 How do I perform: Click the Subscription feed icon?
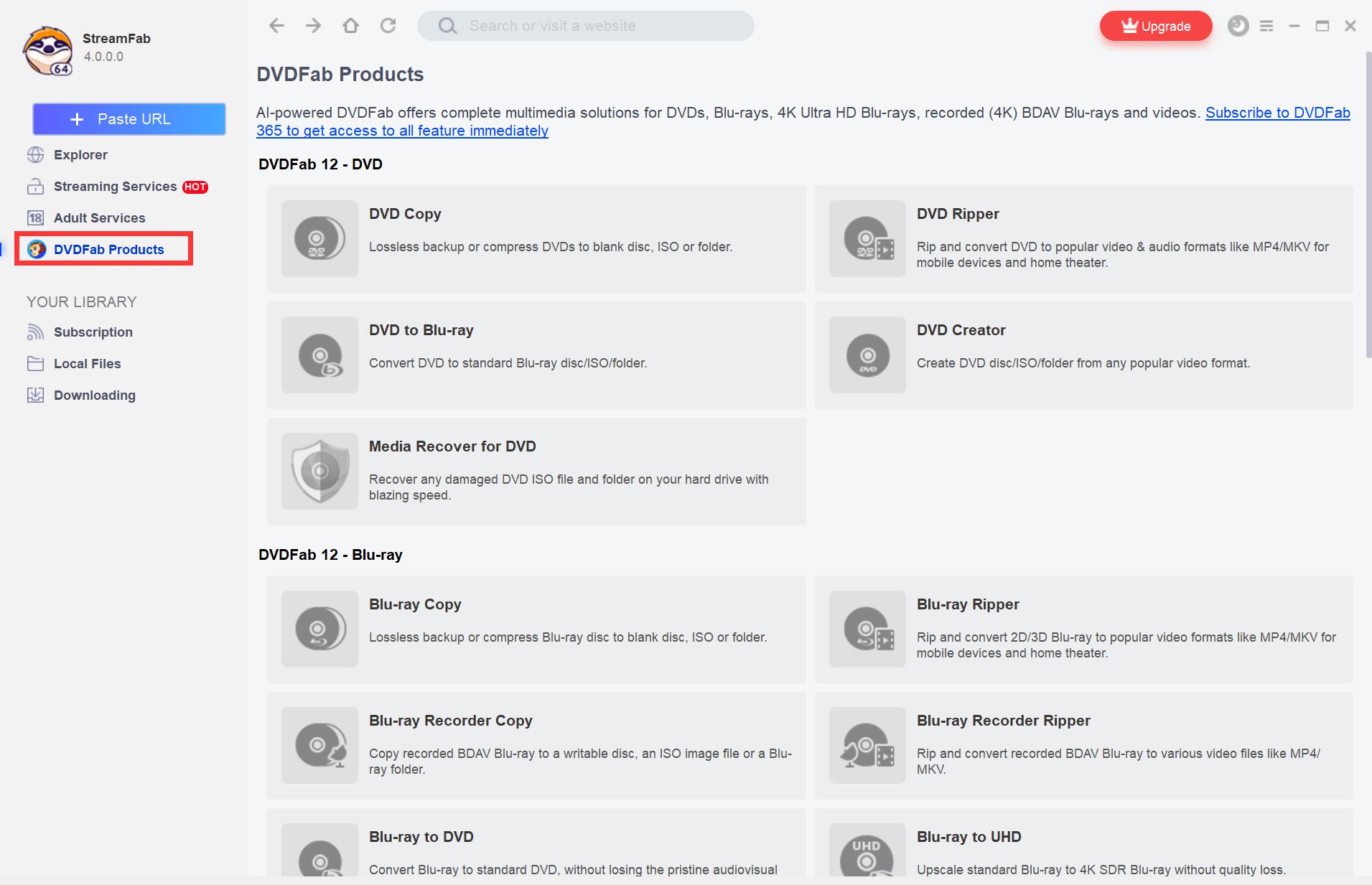pyautogui.click(x=35, y=332)
